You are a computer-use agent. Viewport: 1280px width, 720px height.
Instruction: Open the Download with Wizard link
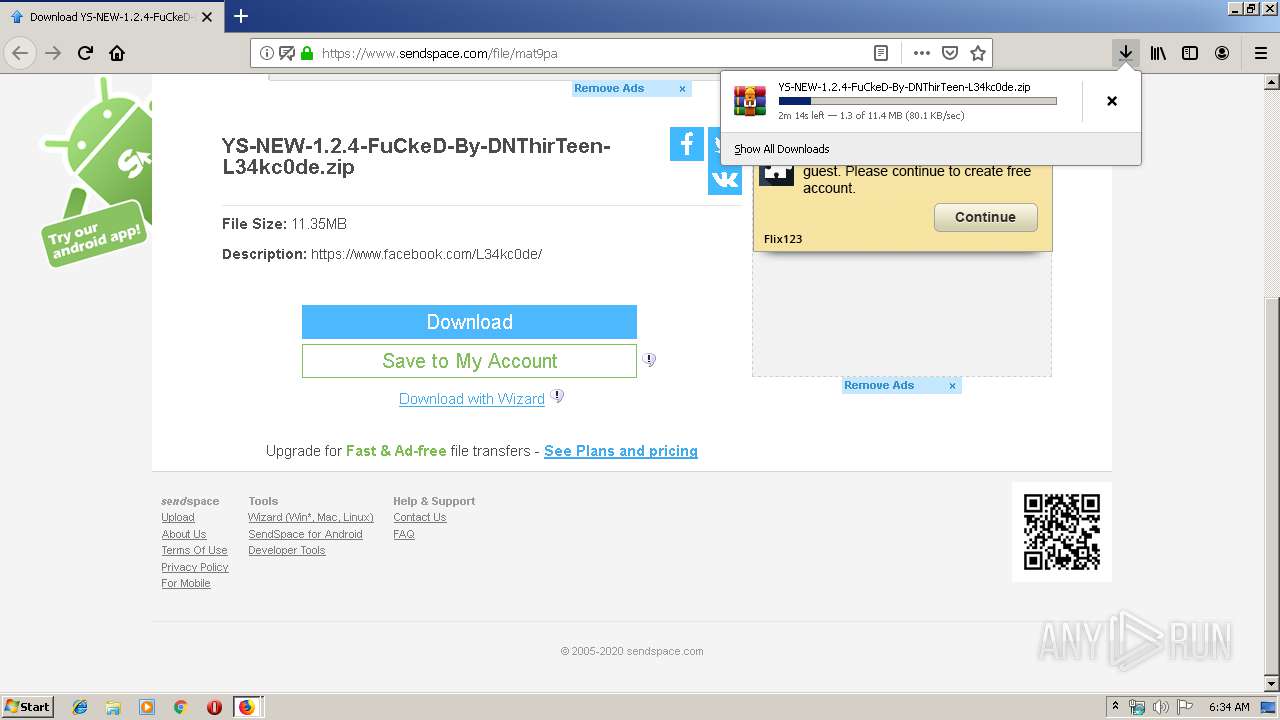pyautogui.click(x=472, y=399)
